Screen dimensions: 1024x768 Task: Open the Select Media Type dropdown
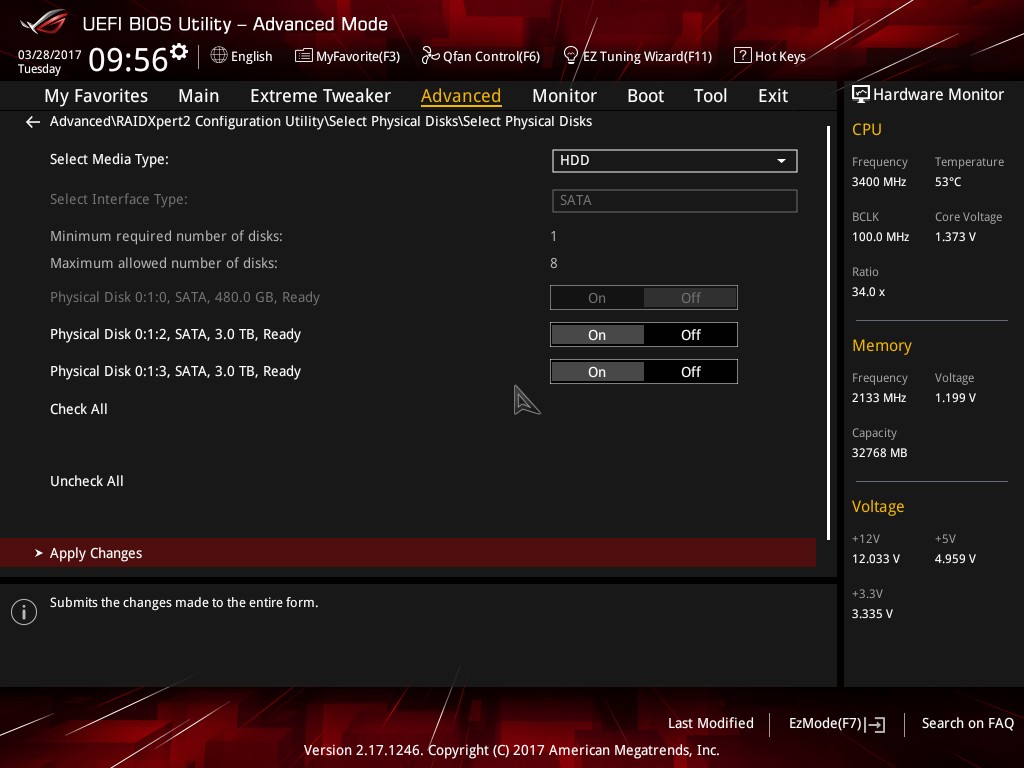(x=781, y=160)
